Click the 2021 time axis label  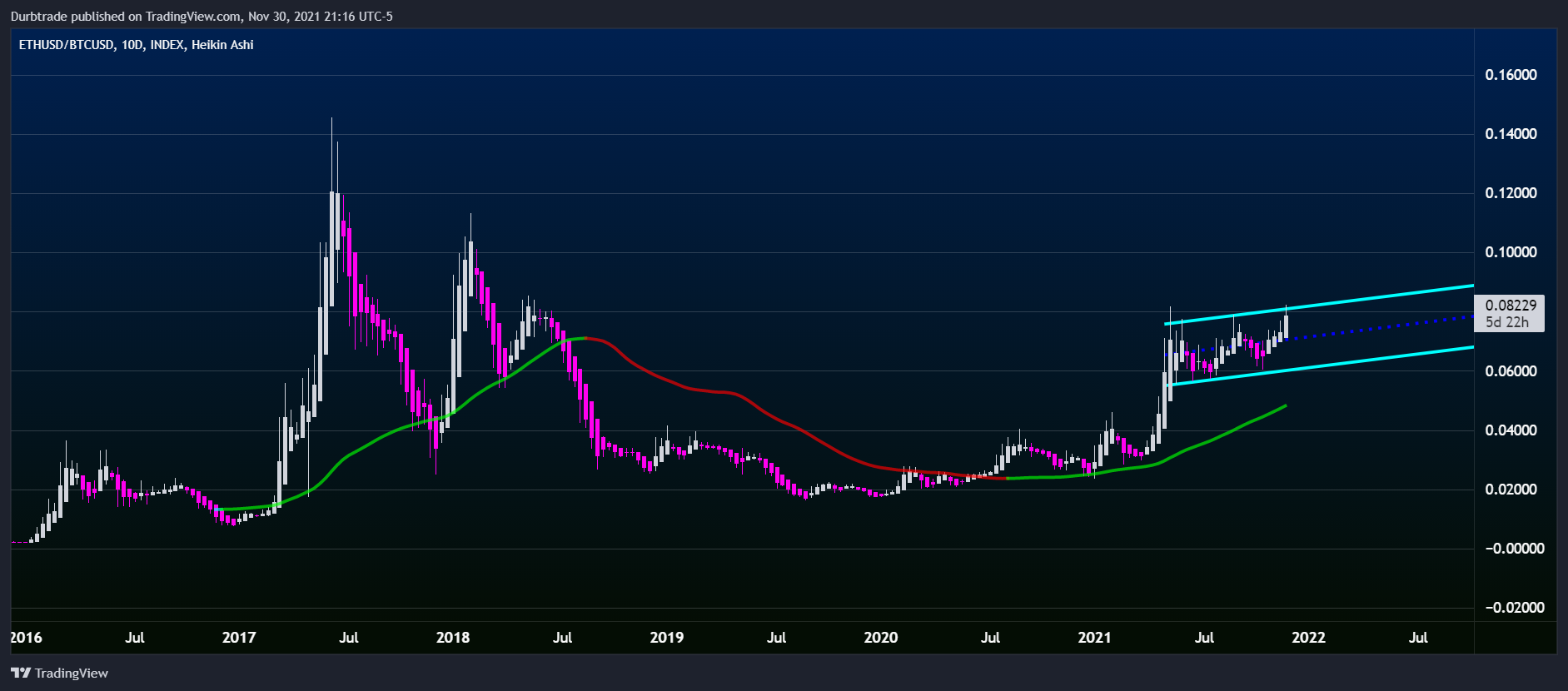pyautogui.click(x=1094, y=638)
